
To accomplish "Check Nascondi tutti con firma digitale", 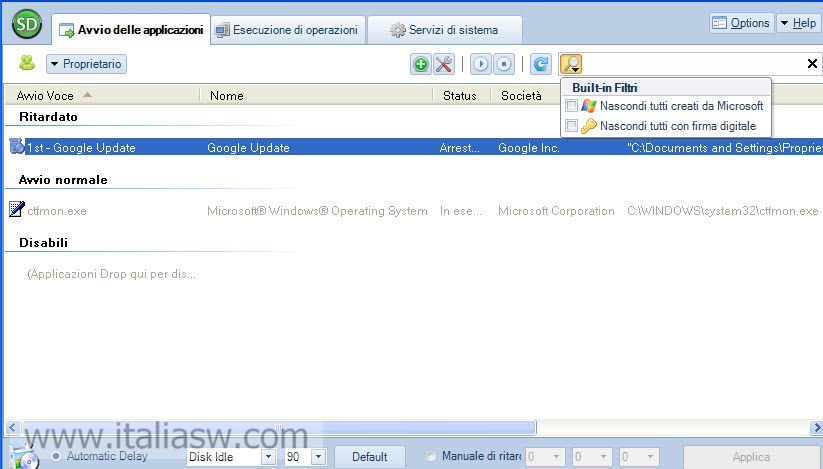I will [572, 126].
